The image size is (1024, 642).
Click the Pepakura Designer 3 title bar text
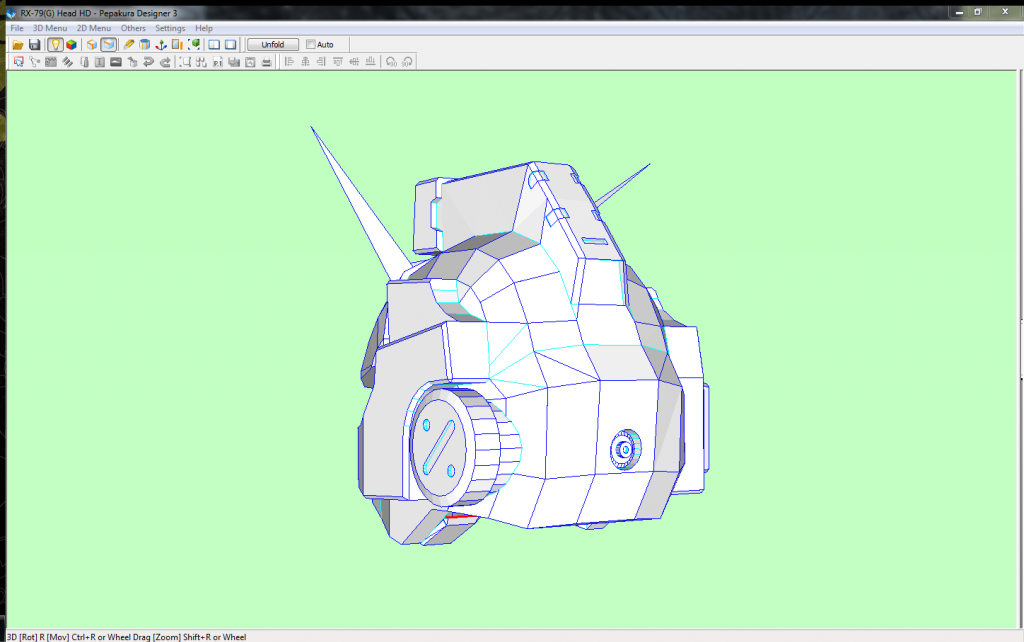tap(99, 13)
